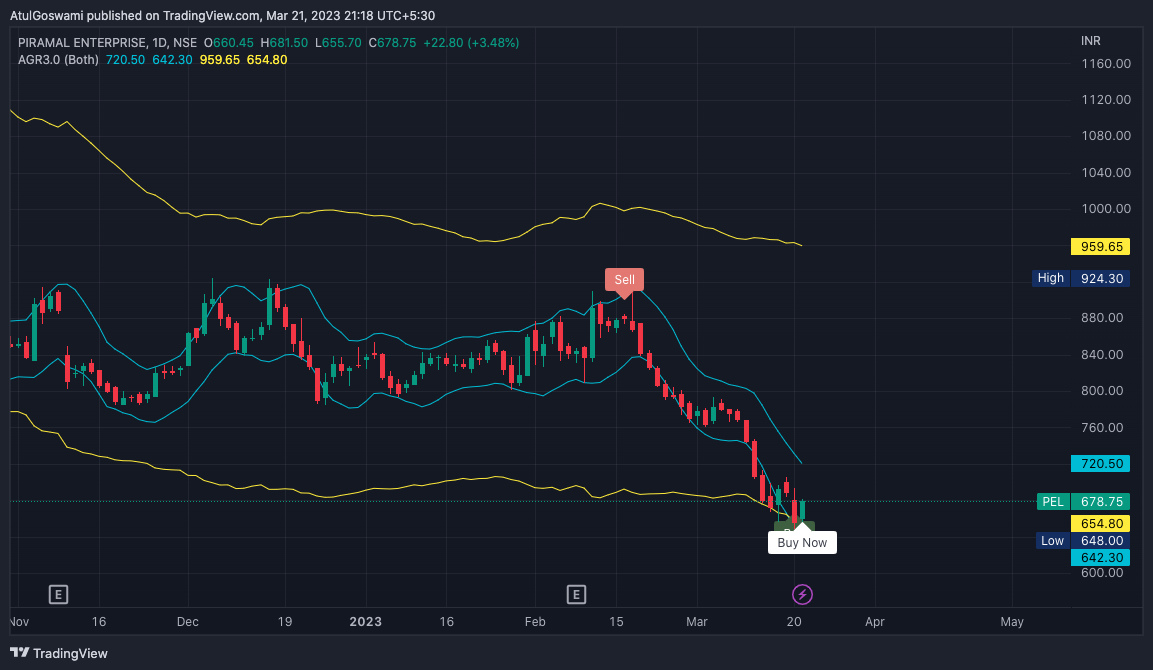Click the Feb label on time axis
This screenshot has height=670, width=1153.
click(535, 621)
